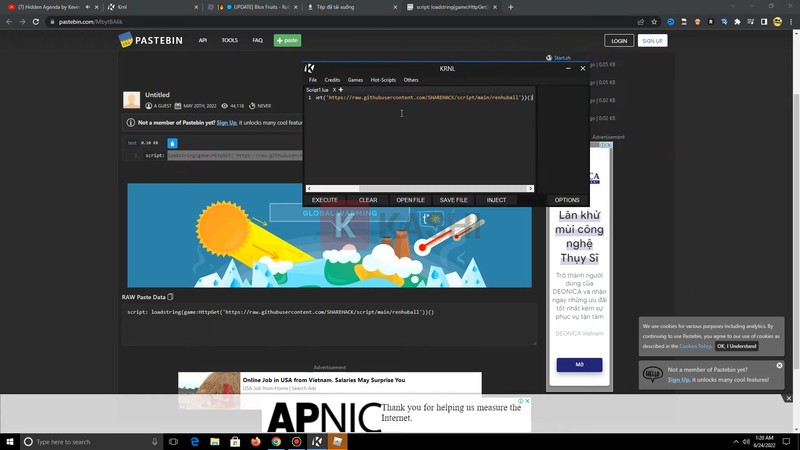Image resolution: width=800 pixels, height=450 pixels.
Task: Click the INJECT button
Action: [x=496, y=200]
